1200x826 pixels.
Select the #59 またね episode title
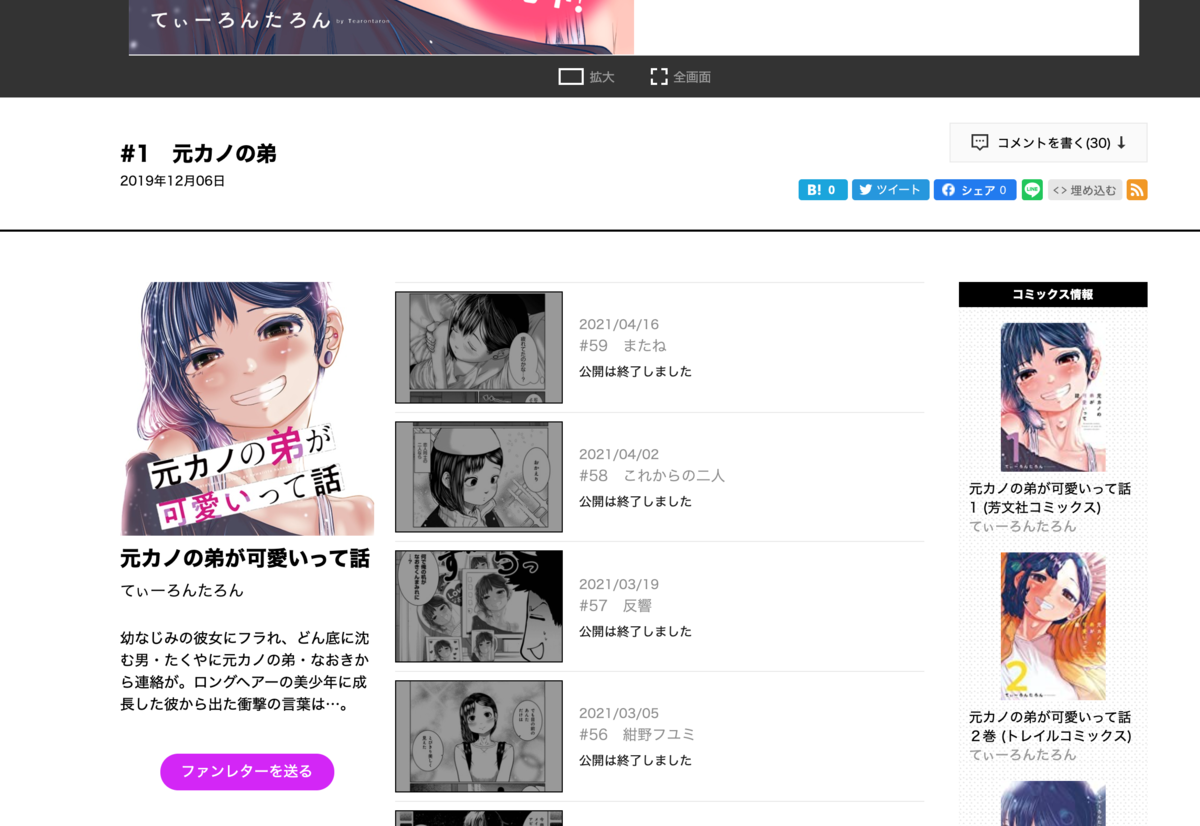tap(622, 346)
